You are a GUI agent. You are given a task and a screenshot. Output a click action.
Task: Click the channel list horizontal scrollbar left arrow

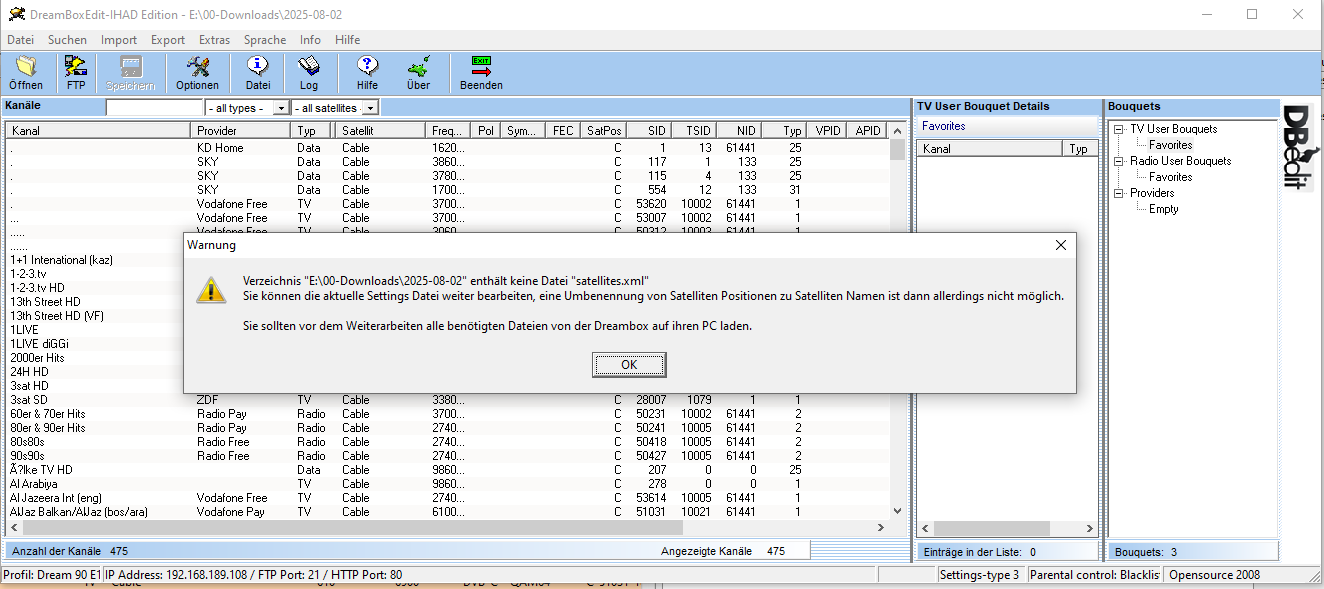pyautogui.click(x=14, y=527)
